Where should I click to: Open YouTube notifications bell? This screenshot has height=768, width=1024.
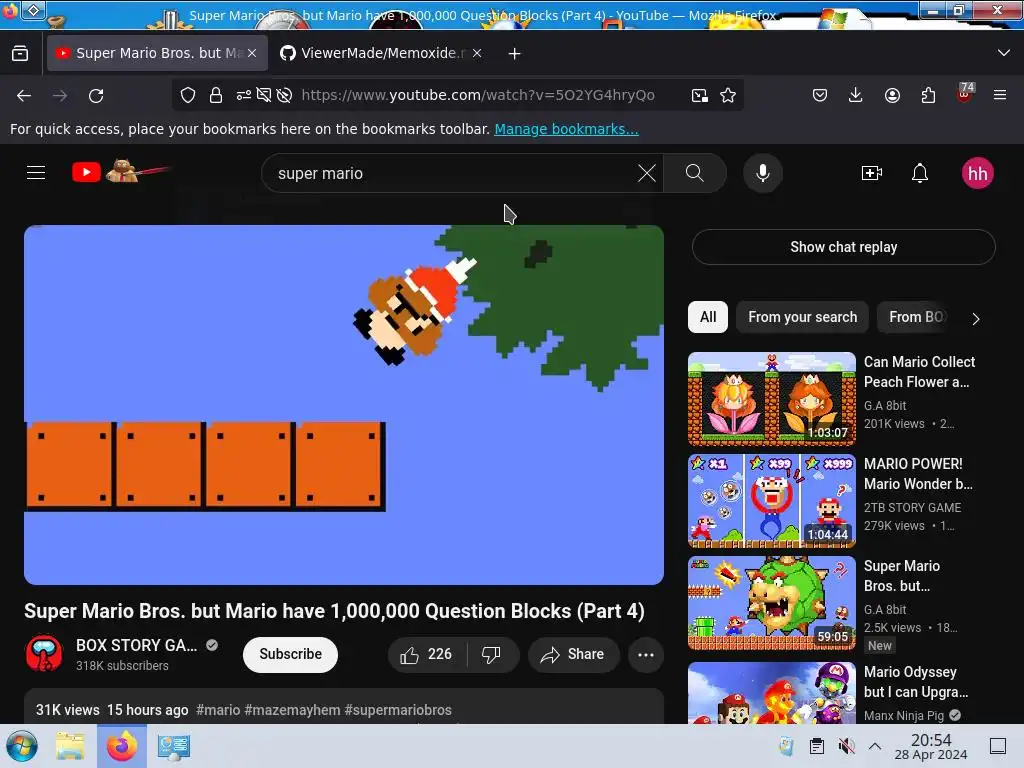click(920, 173)
